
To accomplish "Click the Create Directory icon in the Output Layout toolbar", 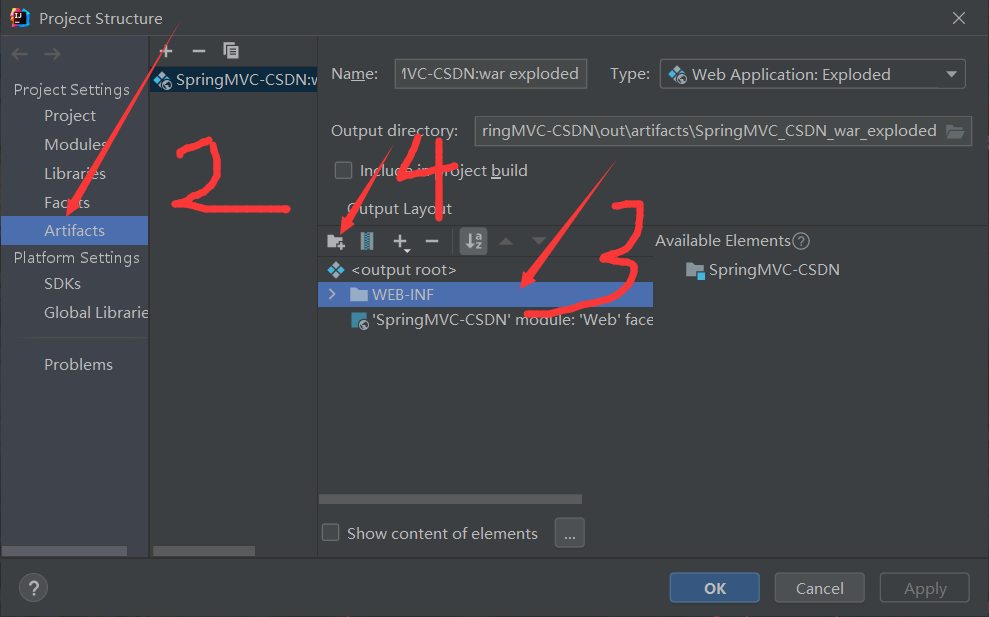I will point(336,242).
